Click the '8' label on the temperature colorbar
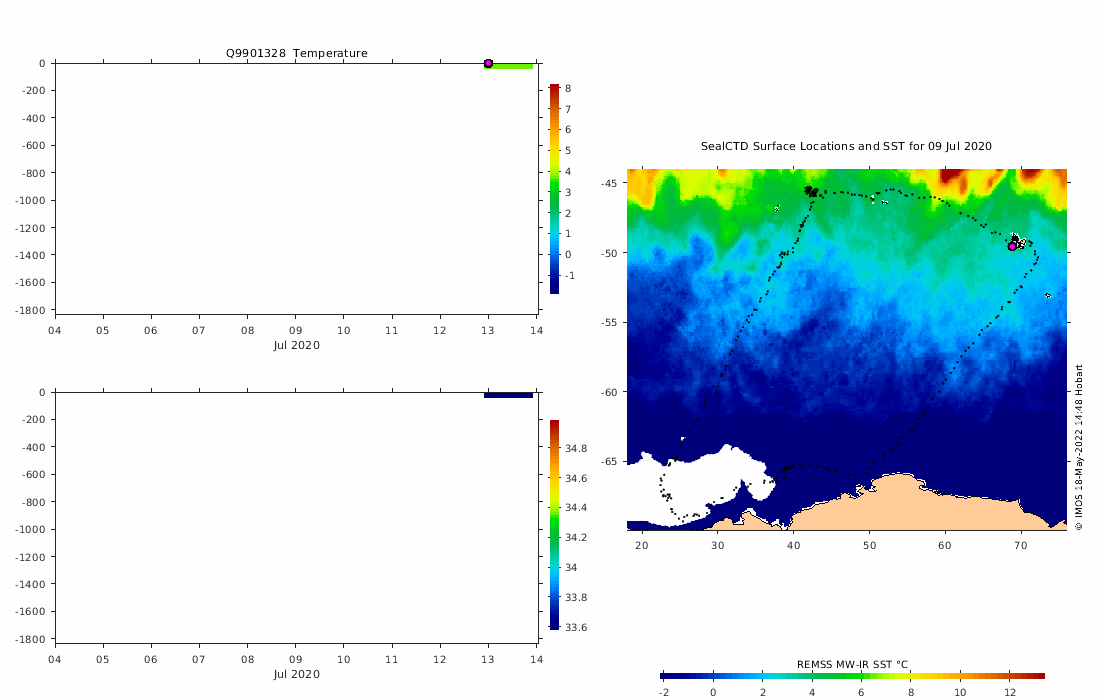 click(568, 88)
